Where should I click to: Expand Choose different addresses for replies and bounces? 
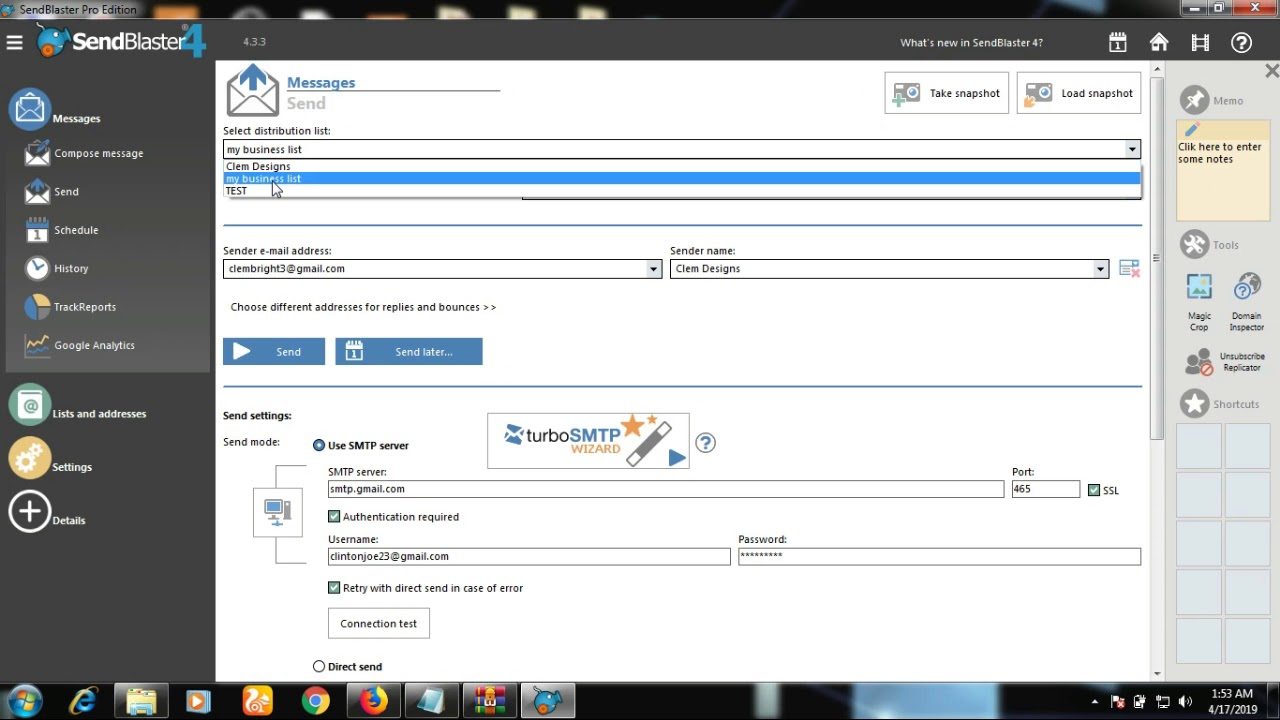(363, 307)
